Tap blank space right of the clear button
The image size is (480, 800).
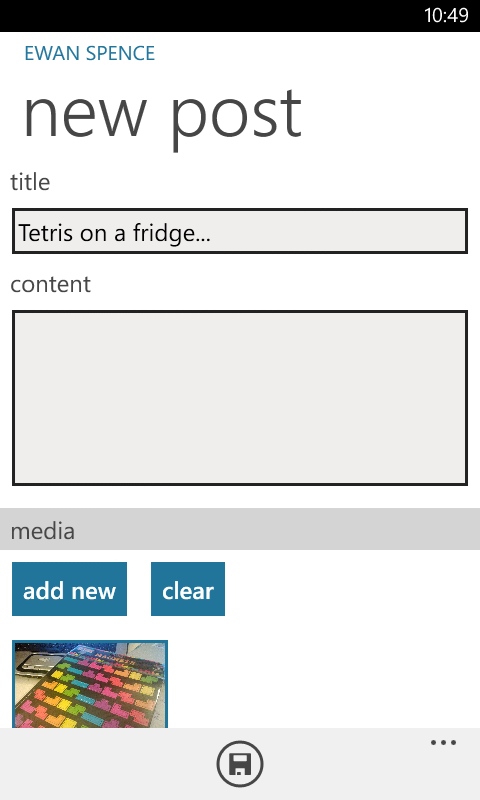point(352,589)
